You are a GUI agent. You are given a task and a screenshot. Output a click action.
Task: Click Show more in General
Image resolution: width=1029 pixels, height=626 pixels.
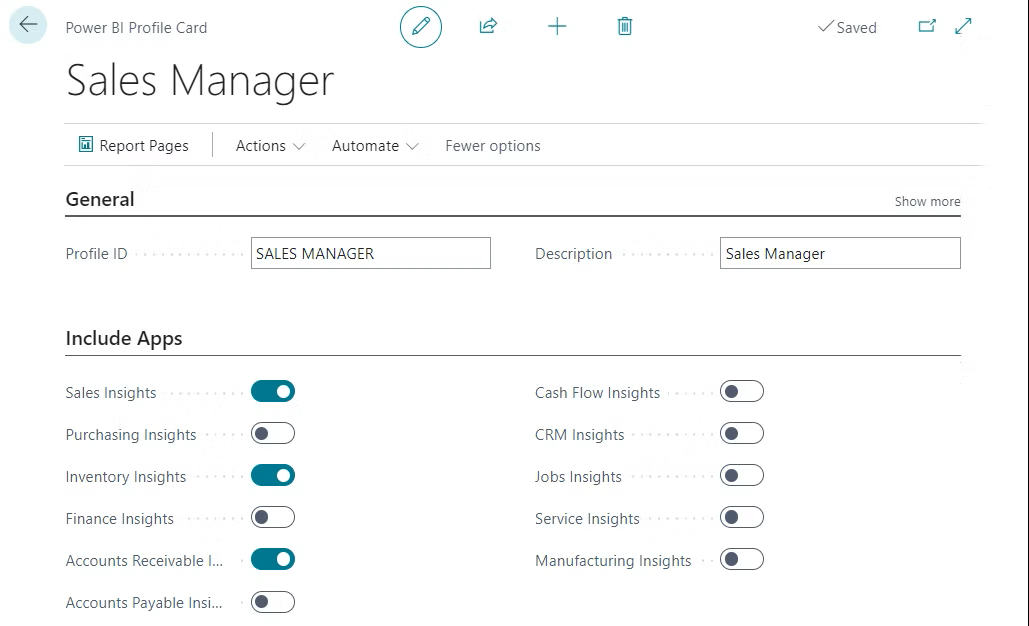click(x=927, y=201)
